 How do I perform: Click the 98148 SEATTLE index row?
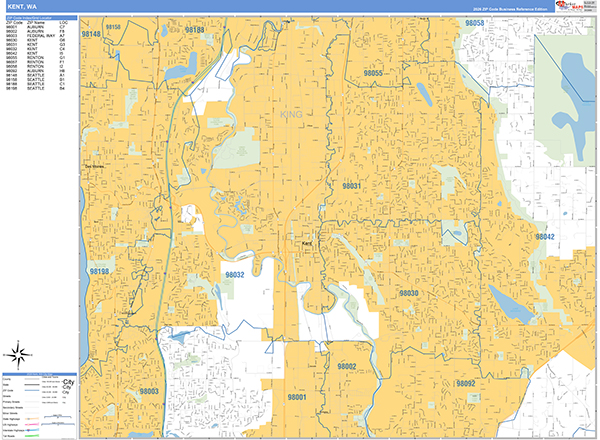pos(36,75)
